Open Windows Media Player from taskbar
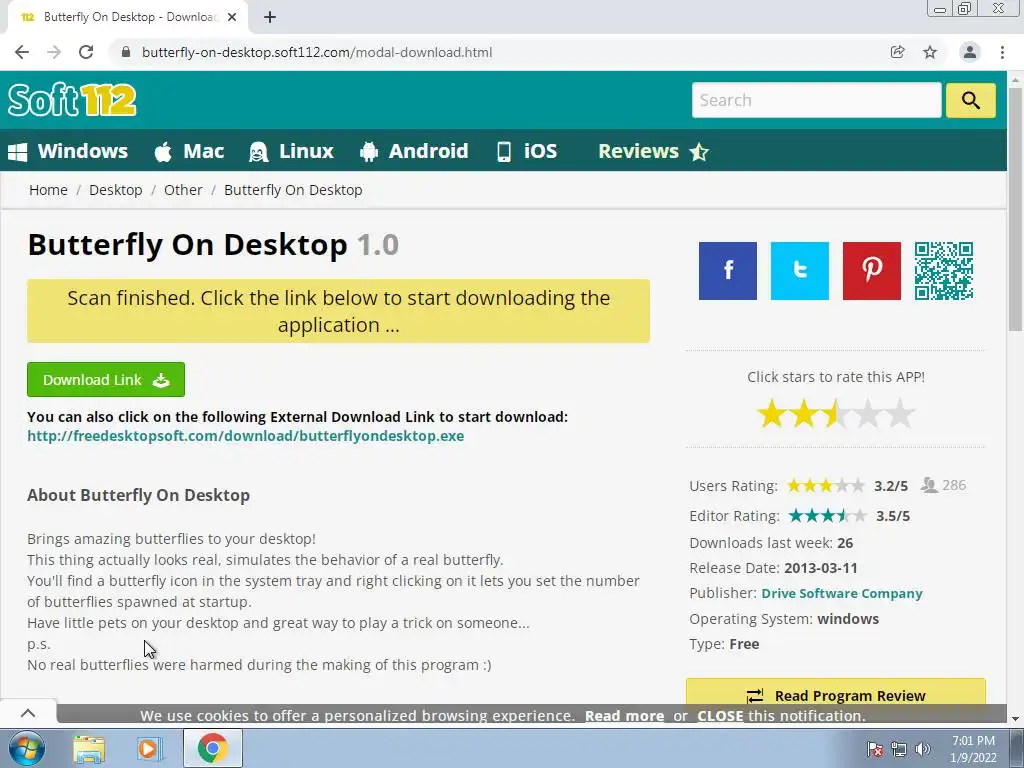Viewport: 1024px width, 768px height. (x=149, y=749)
